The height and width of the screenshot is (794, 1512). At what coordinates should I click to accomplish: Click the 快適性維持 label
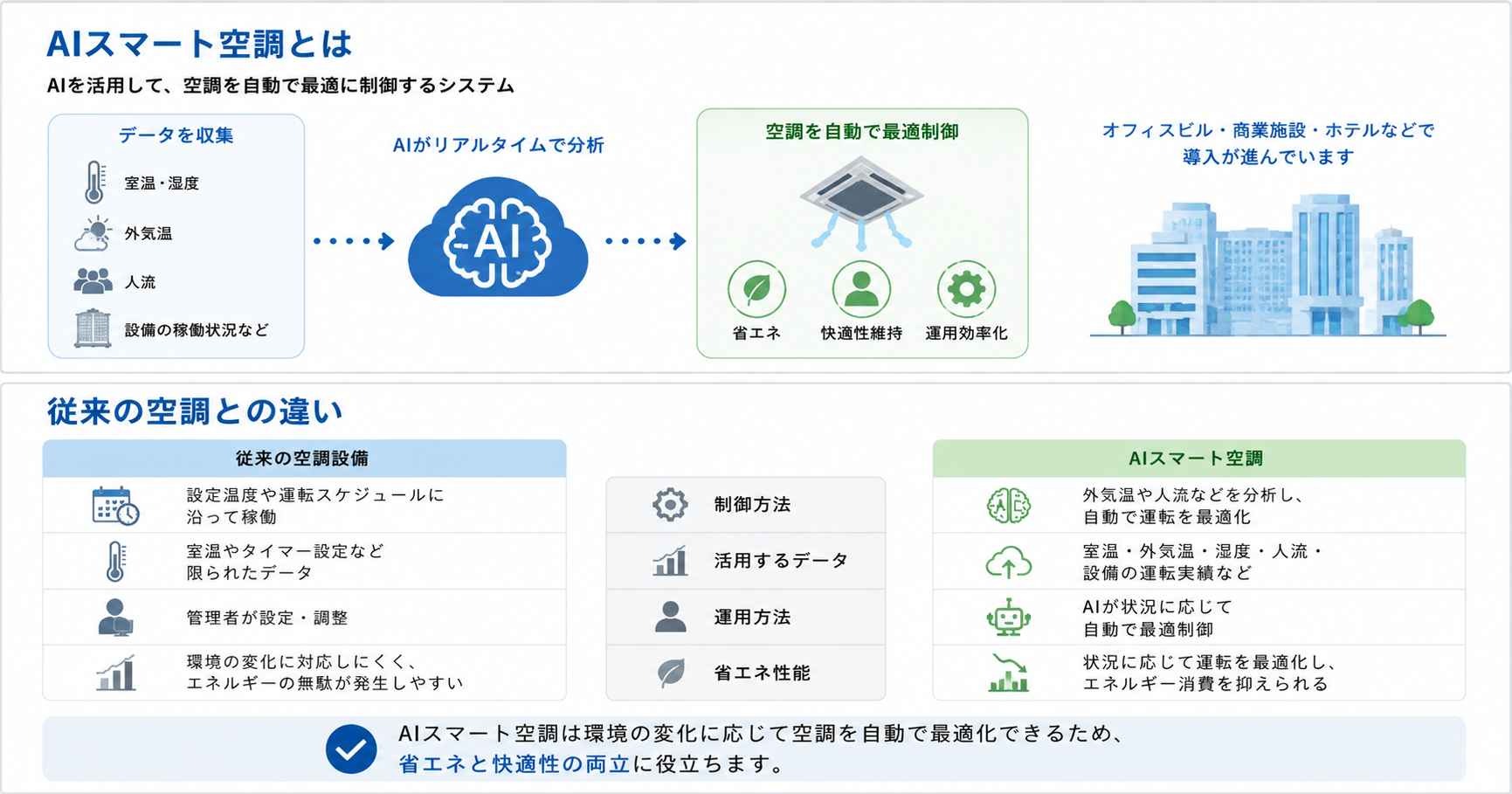pyautogui.click(x=861, y=334)
